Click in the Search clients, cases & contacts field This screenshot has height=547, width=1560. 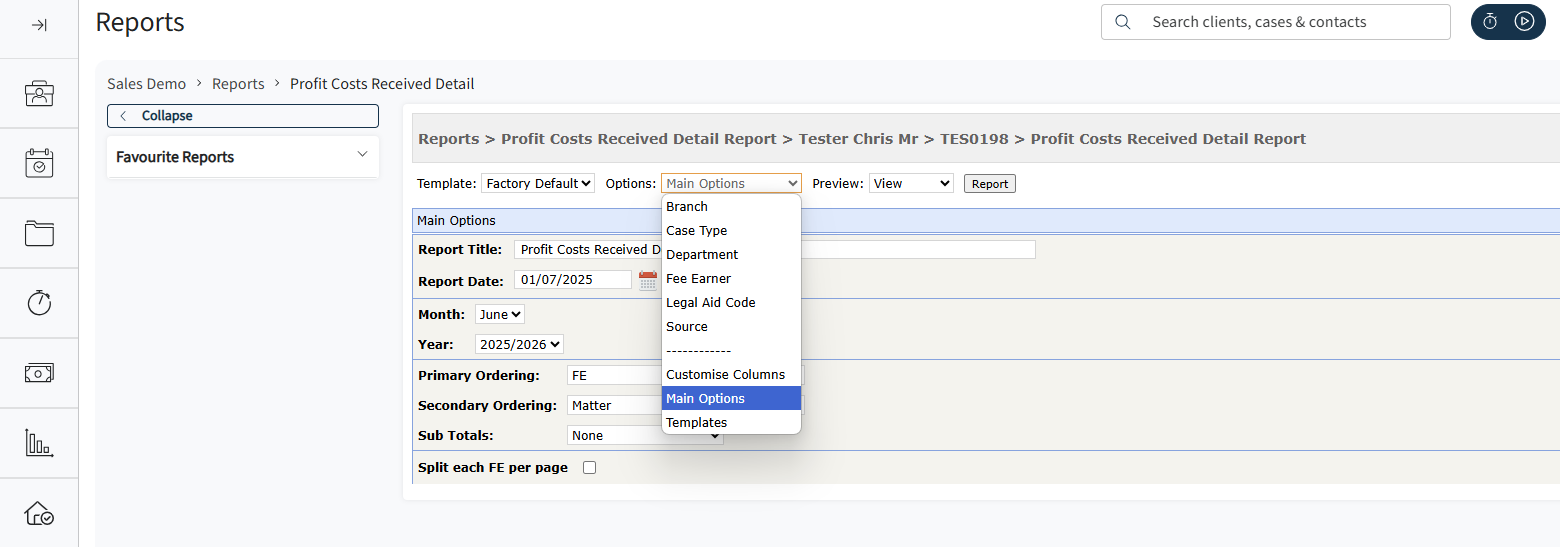pos(1276,22)
